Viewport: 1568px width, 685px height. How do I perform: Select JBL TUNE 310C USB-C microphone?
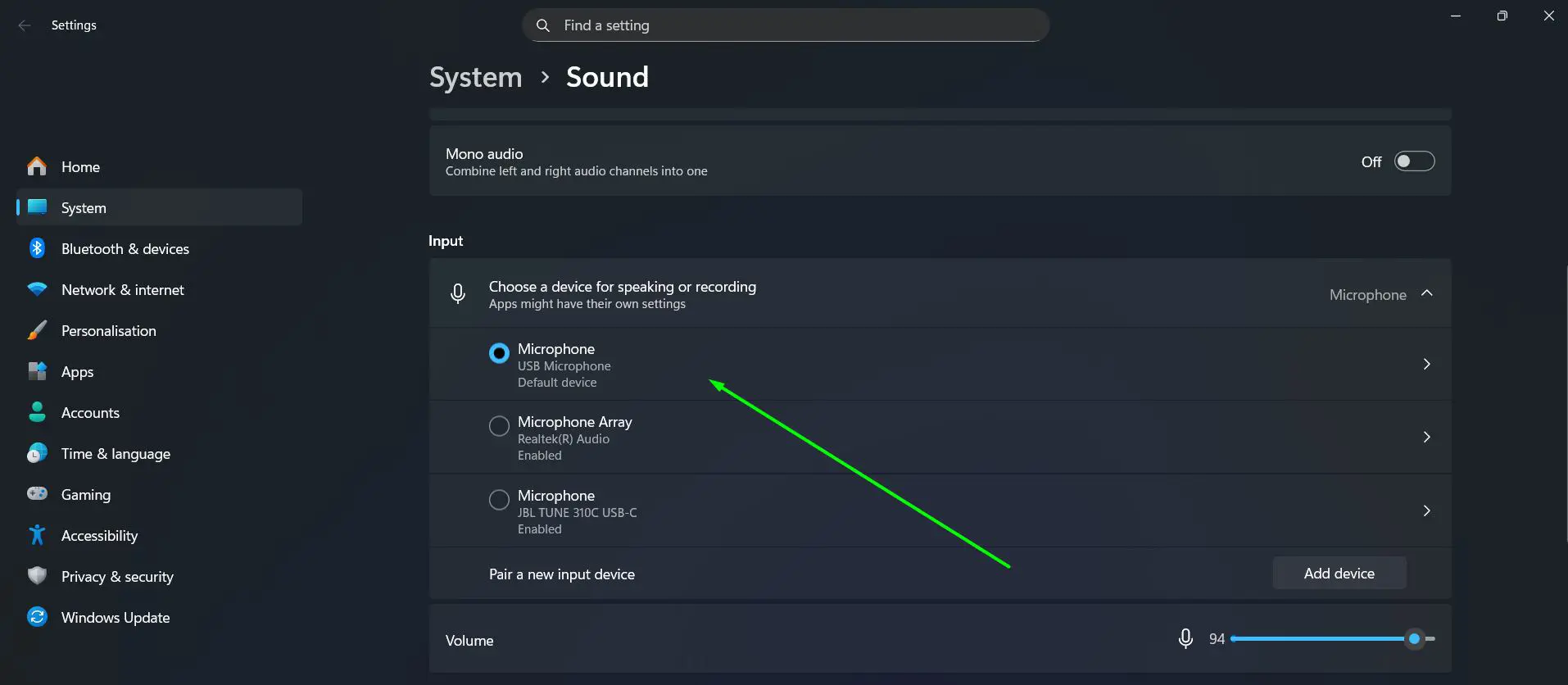[499, 499]
